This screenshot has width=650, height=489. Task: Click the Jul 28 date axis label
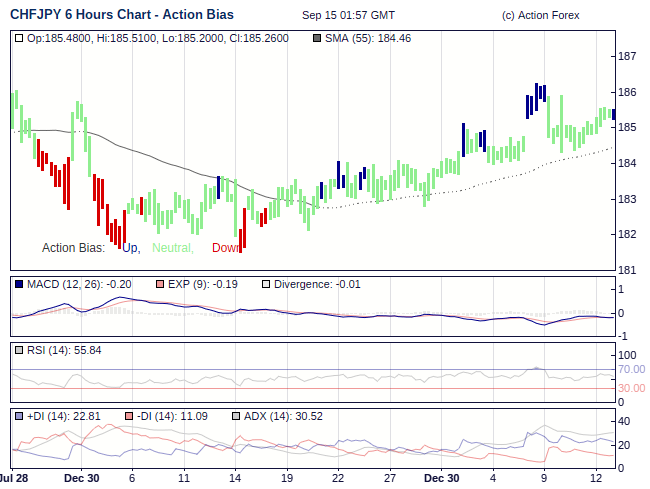click(x=13, y=479)
